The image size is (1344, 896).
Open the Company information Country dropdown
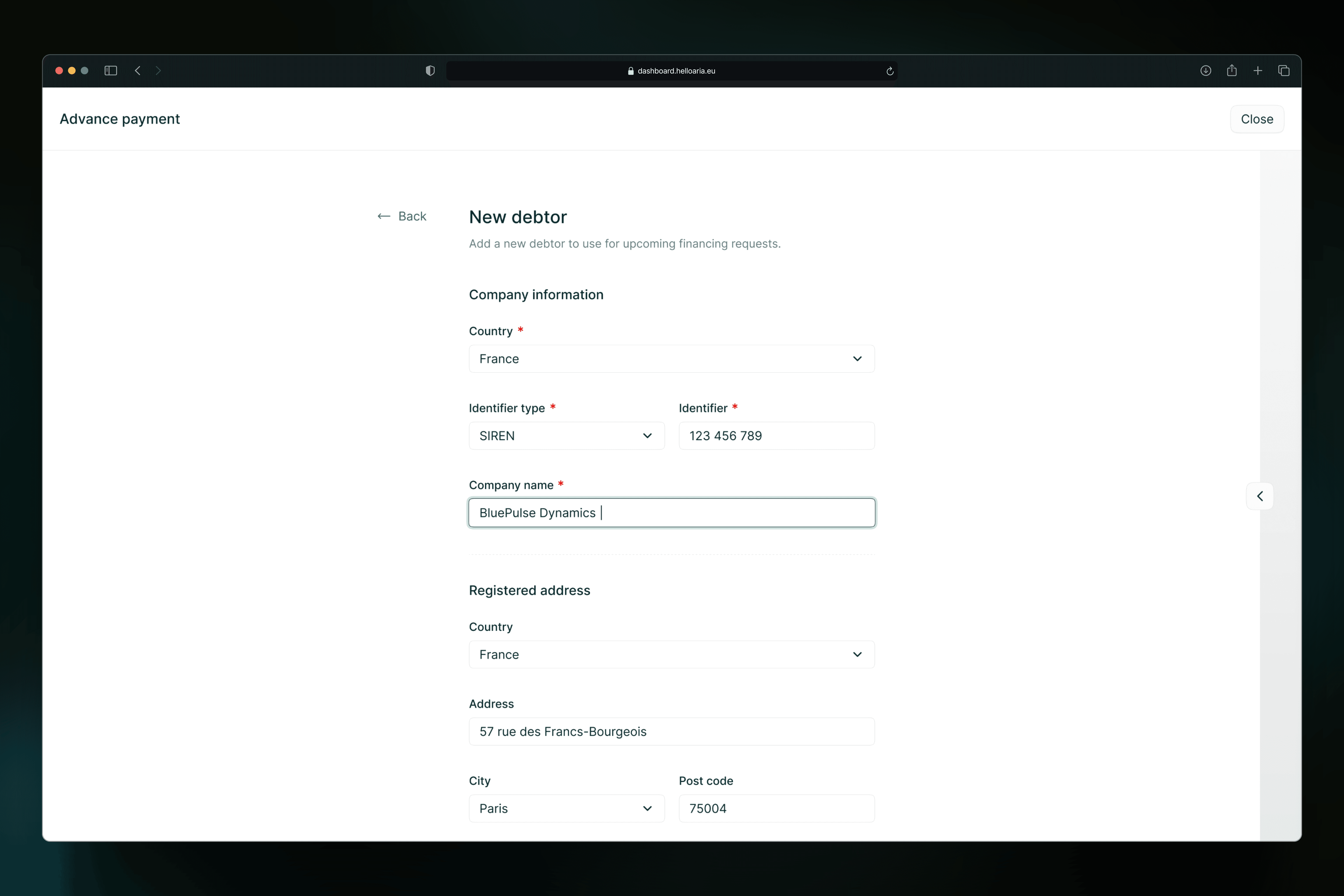point(672,359)
